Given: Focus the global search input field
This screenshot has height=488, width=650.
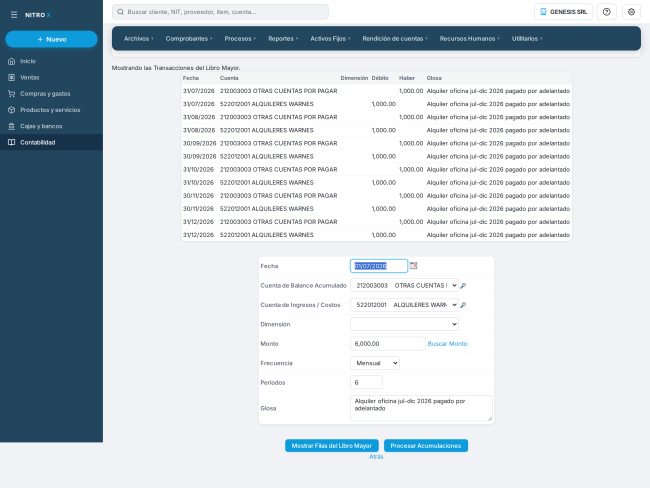Looking at the screenshot, I should tap(220, 12).
